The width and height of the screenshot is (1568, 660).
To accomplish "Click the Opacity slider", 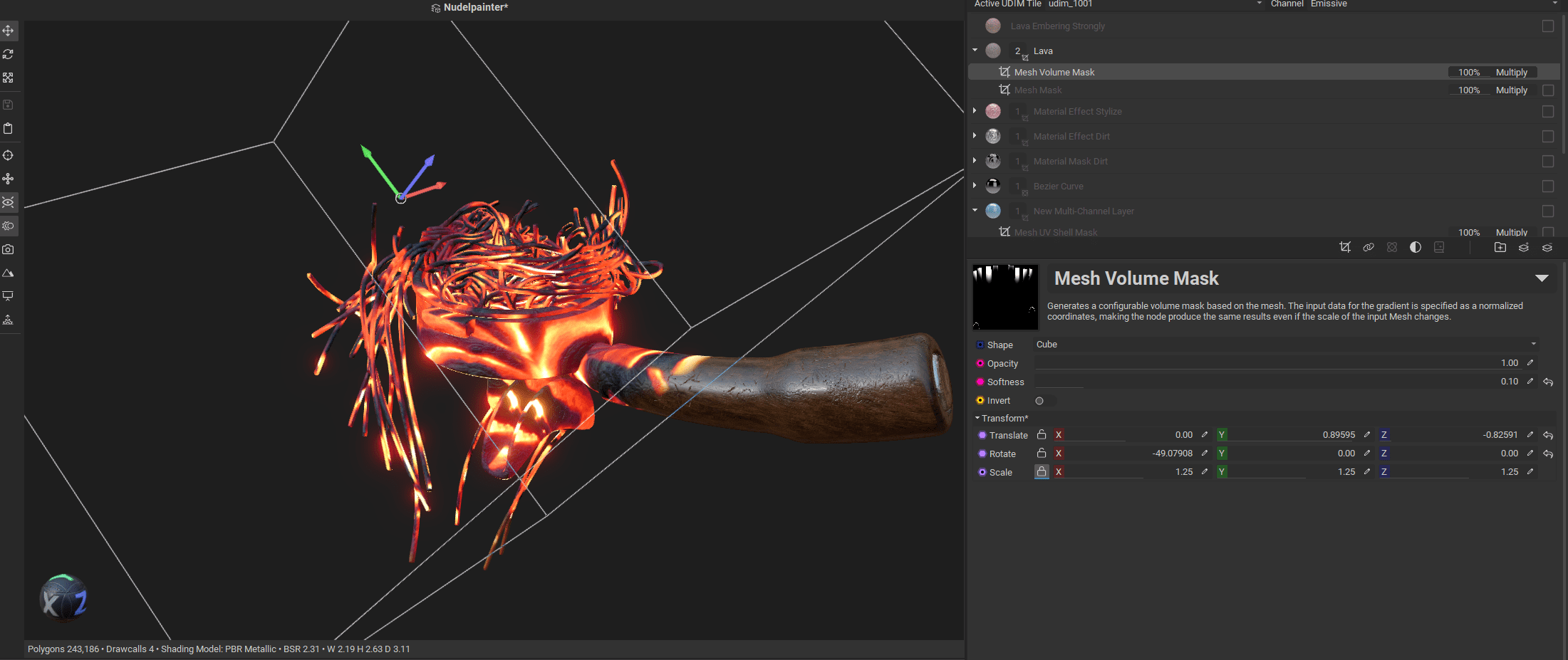I will click(1268, 364).
